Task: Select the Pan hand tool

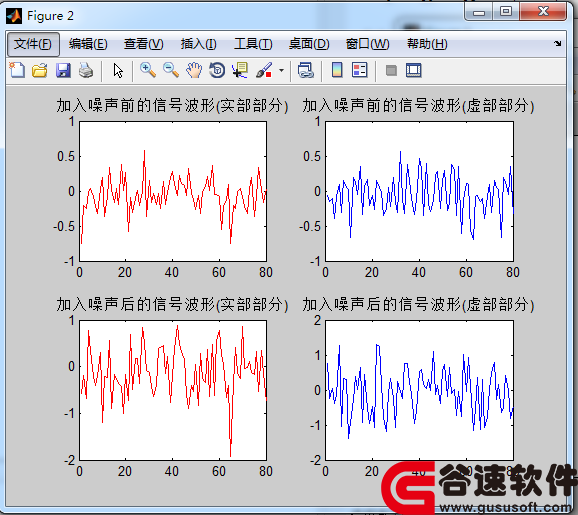Action: (x=194, y=70)
